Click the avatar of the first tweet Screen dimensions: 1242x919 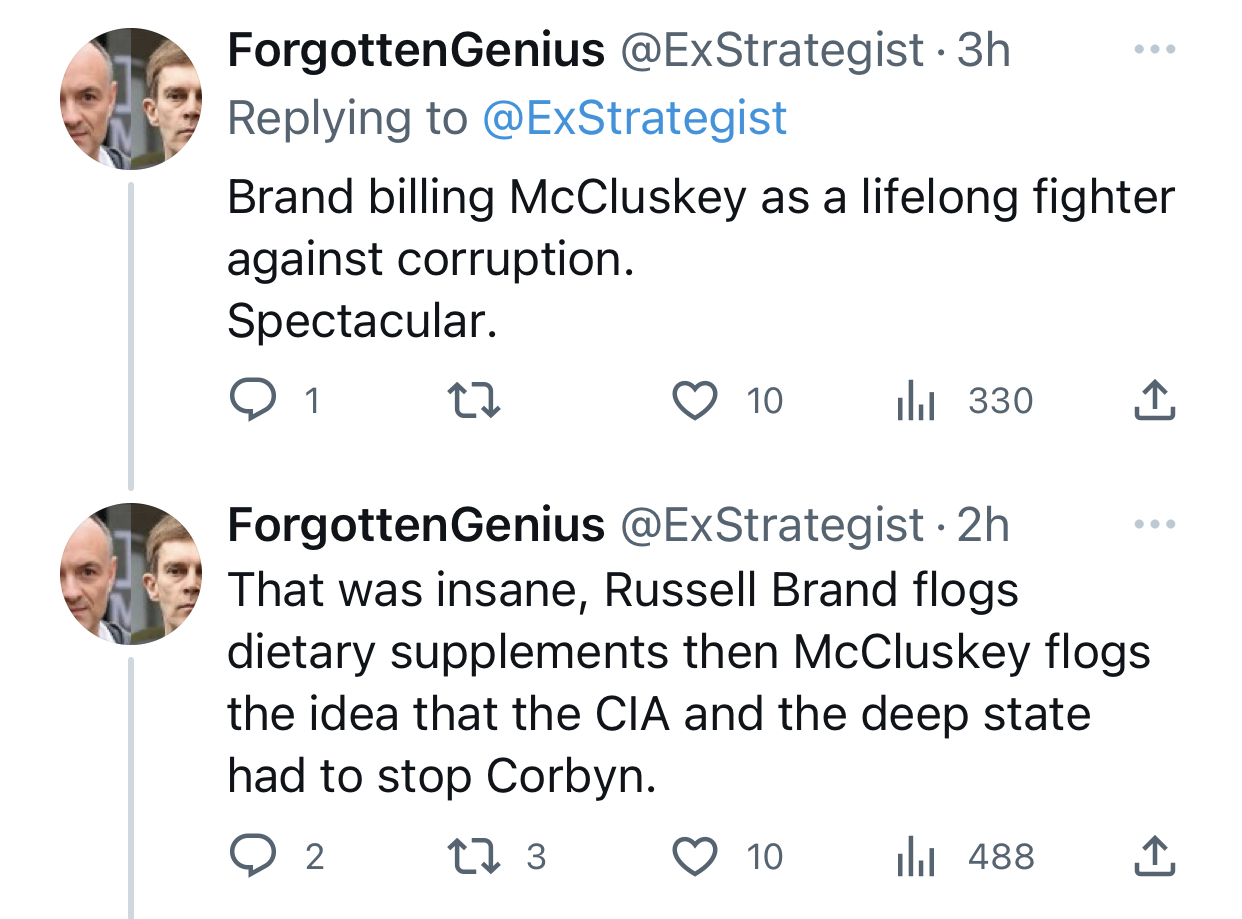pyautogui.click(x=132, y=98)
